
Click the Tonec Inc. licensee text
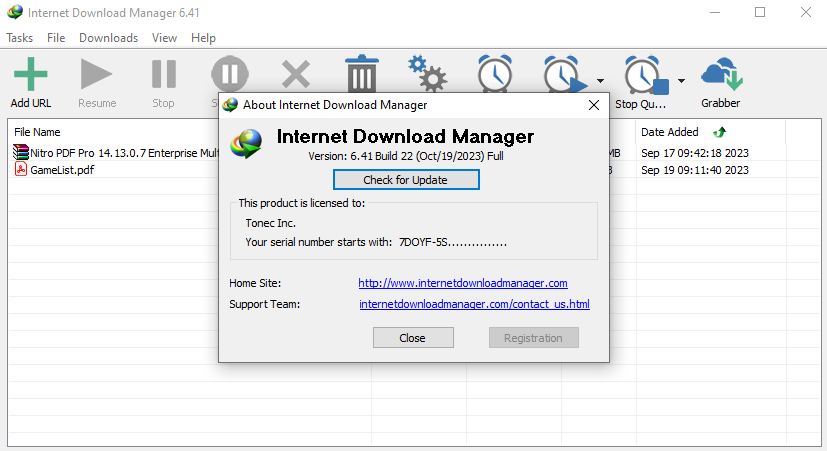pyautogui.click(x=271, y=223)
